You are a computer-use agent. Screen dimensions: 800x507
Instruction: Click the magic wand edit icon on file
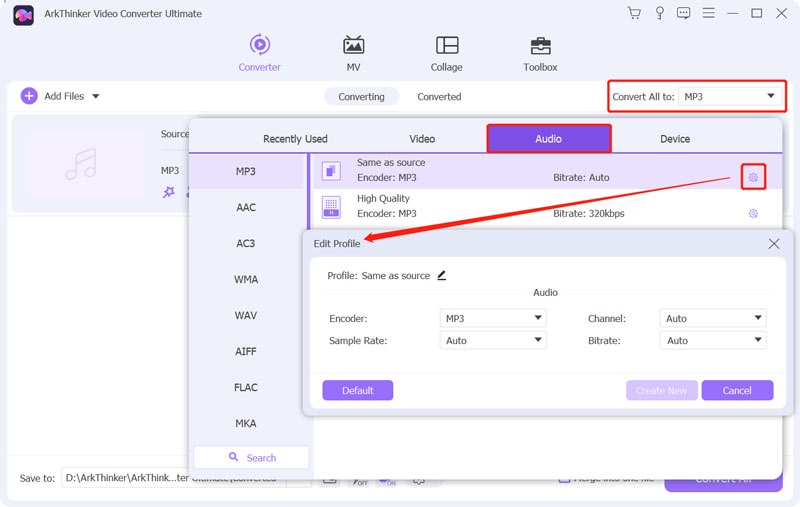(169, 192)
